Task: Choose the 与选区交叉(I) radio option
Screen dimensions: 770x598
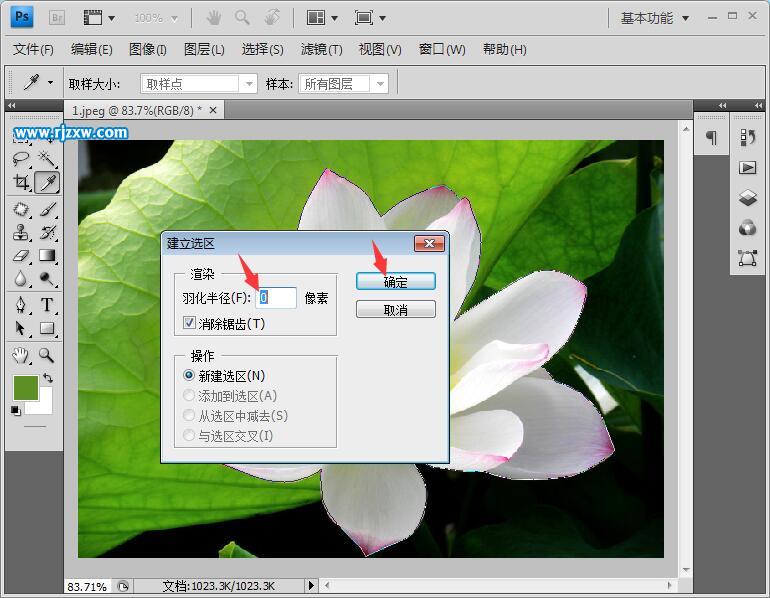Action: point(189,435)
